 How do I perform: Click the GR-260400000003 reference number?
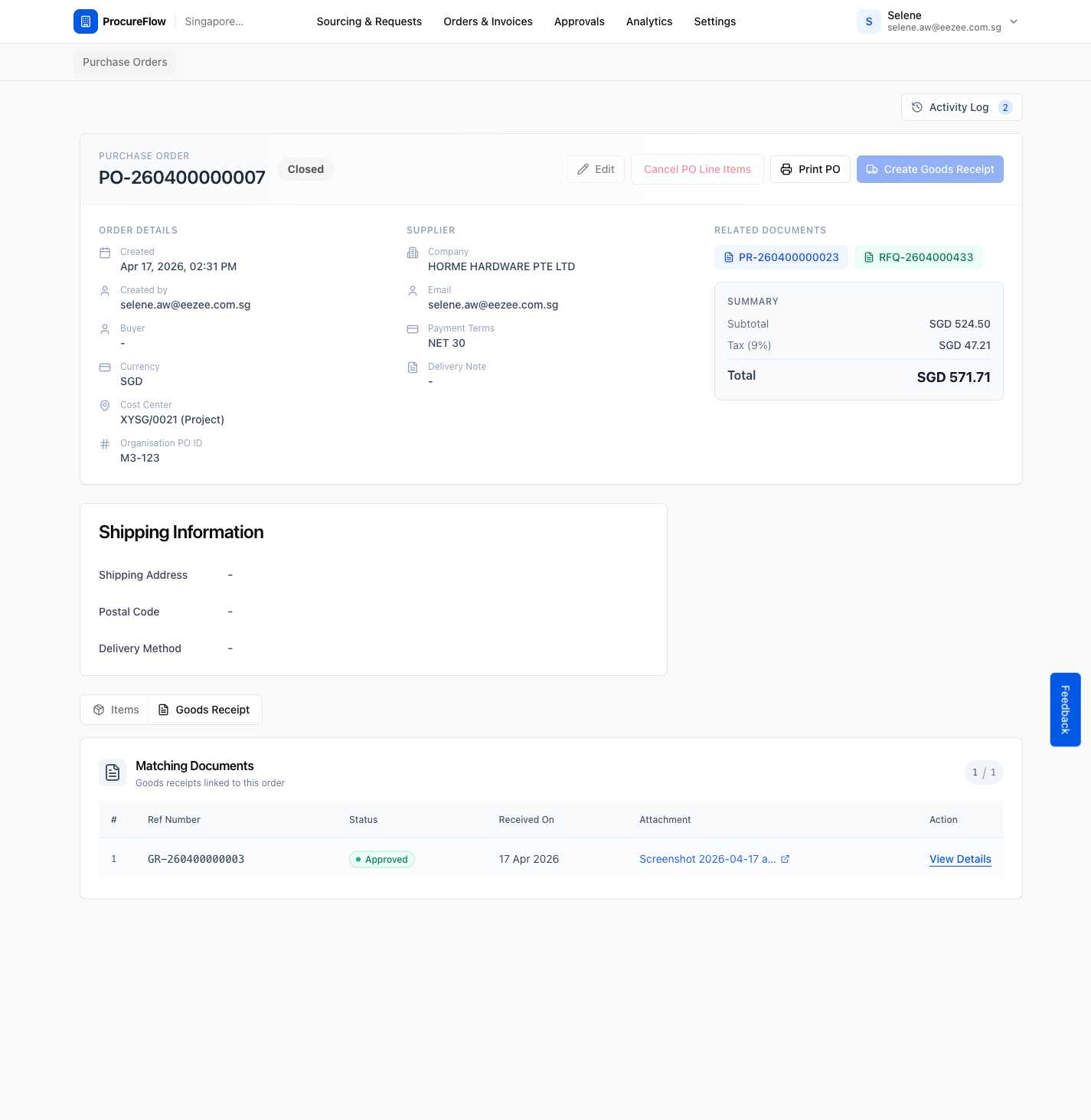pos(196,859)
